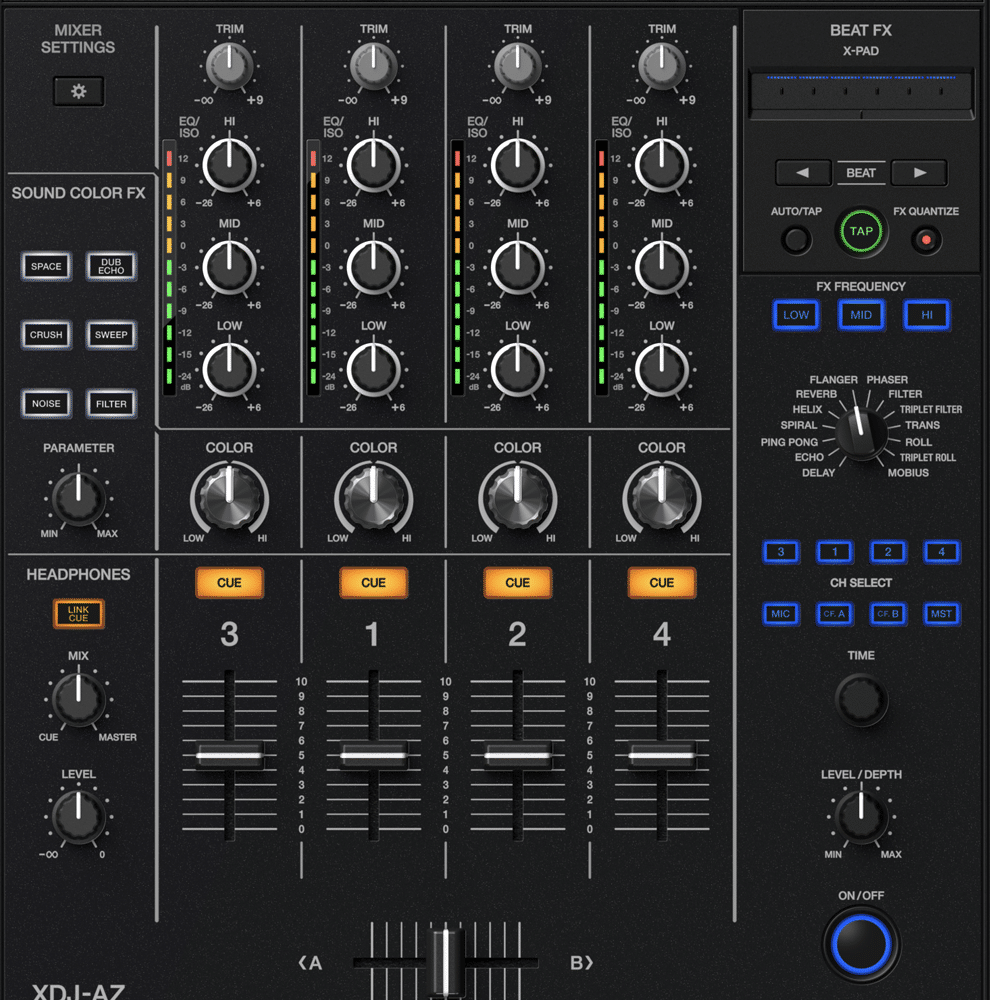Image resolution: width=990 pixels, height=1000 pixels.
Task: Open the Mixer Settings gear
Action: coord(78,91)
